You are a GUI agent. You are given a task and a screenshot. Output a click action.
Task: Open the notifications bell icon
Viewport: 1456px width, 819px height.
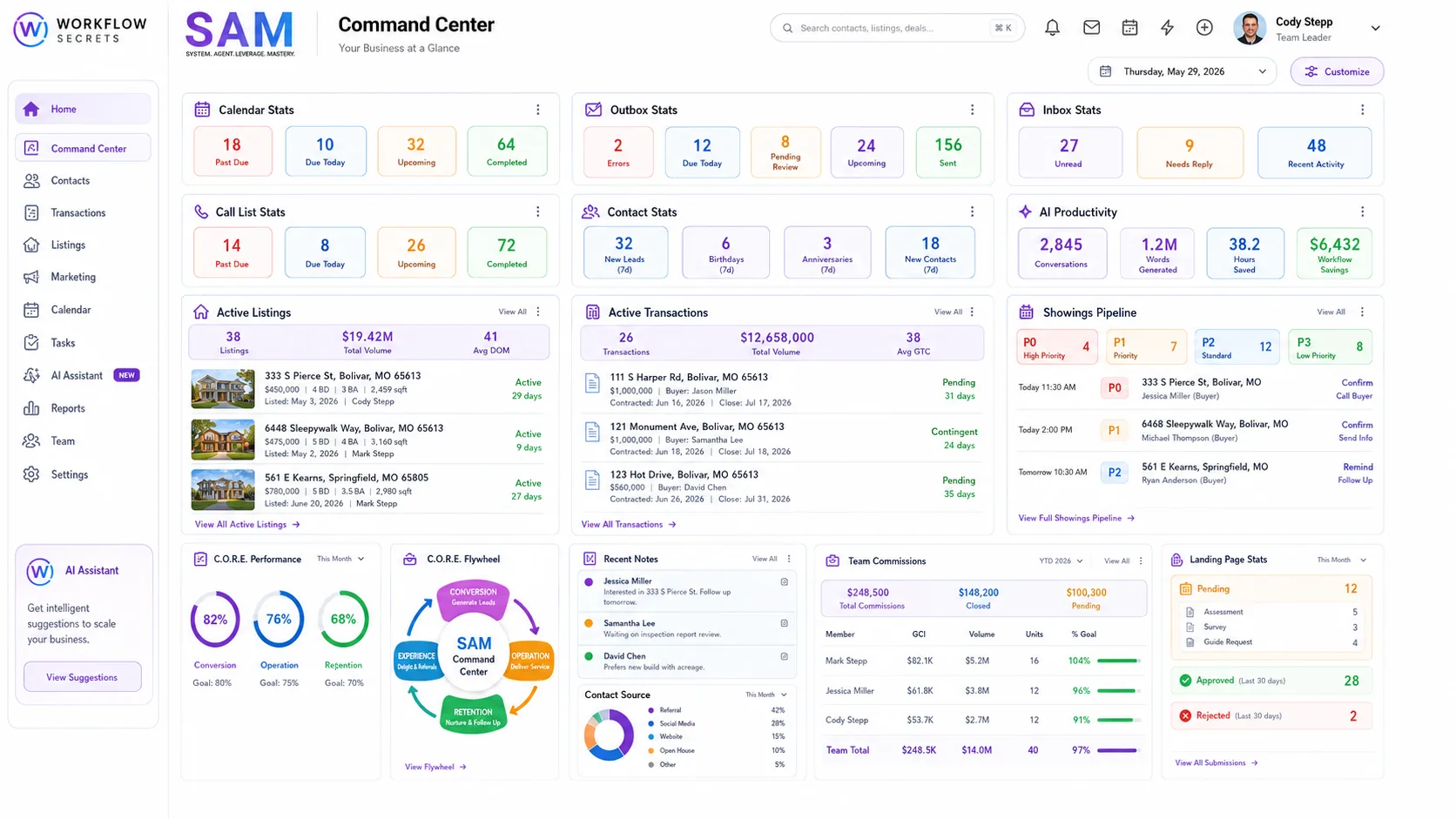(x=1052, y=28)
